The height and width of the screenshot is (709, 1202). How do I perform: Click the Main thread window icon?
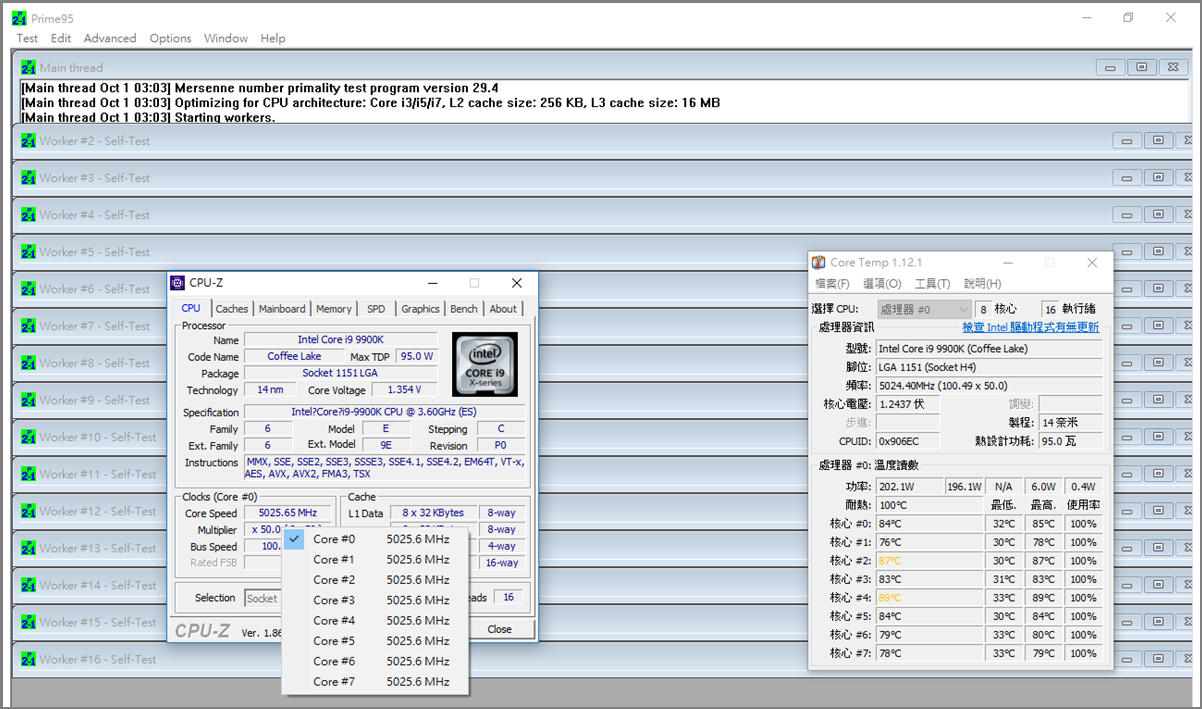(28, 67)
